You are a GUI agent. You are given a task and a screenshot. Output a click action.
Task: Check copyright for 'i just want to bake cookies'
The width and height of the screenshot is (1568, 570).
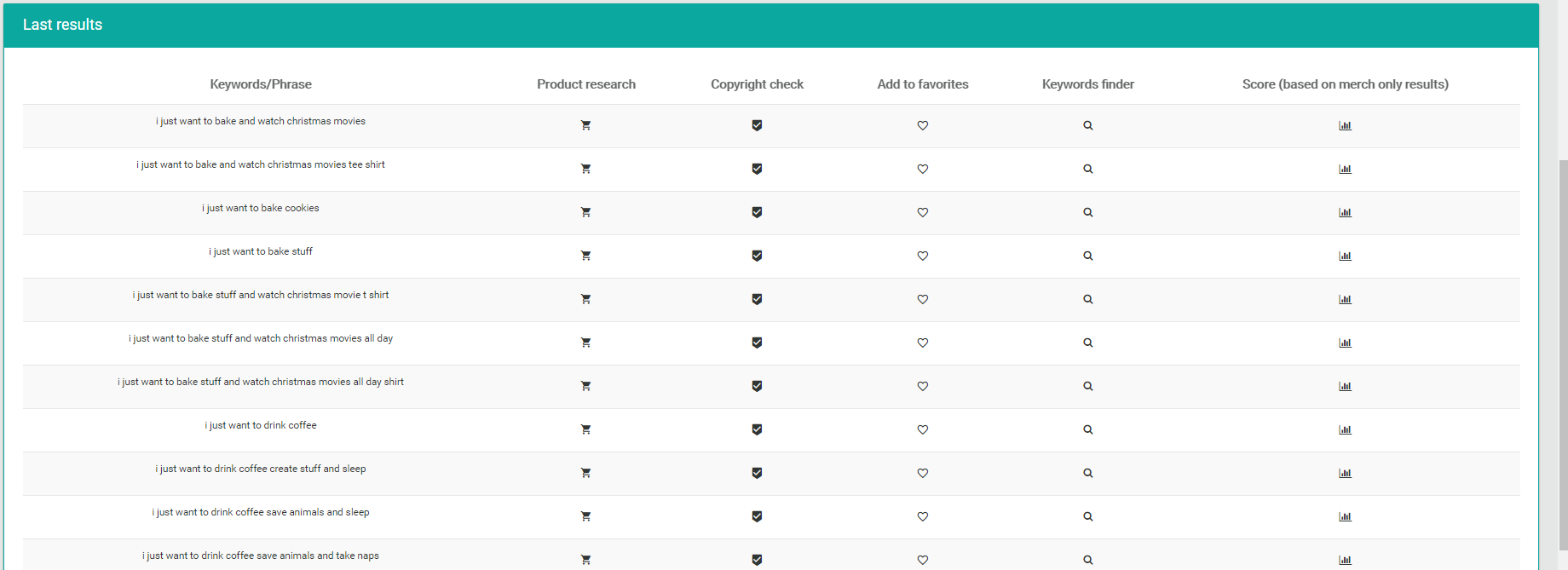tap(757, 212)
